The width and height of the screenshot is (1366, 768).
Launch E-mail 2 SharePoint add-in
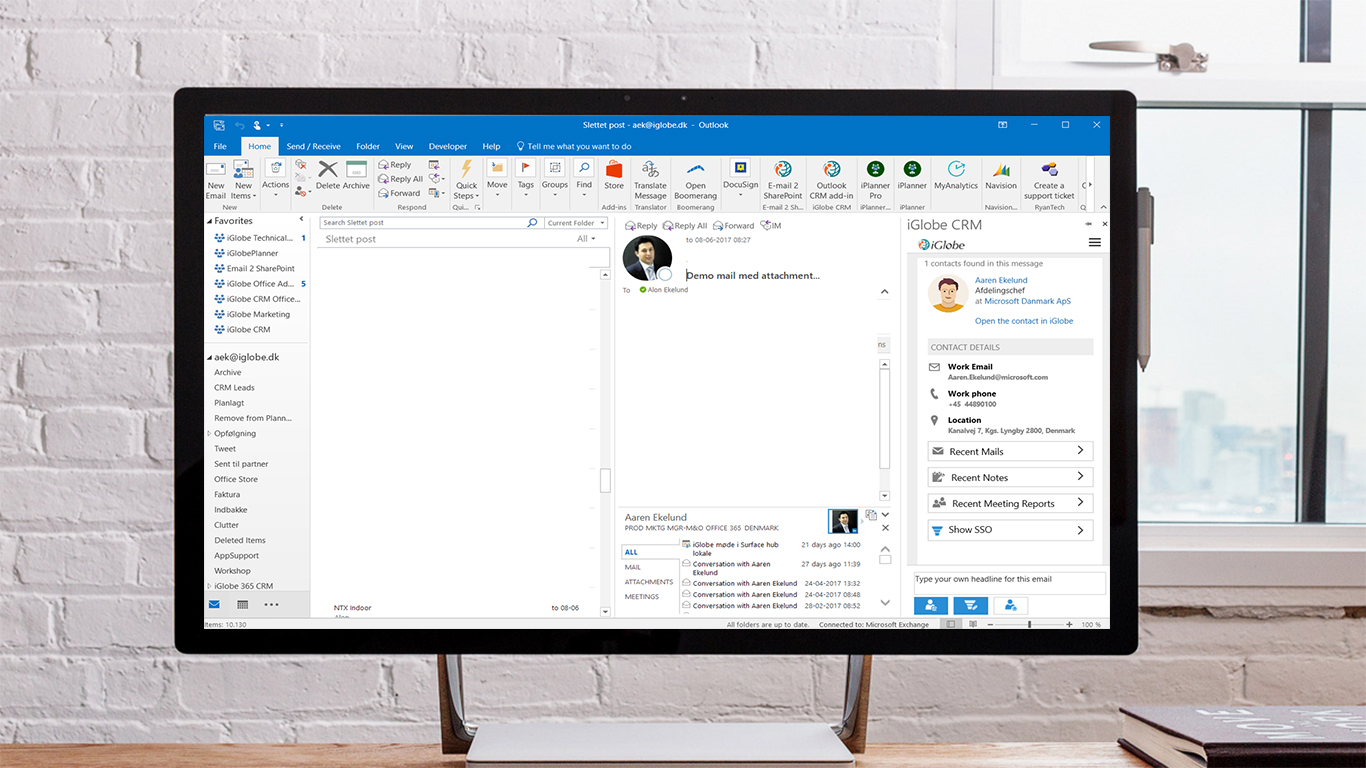783,180
